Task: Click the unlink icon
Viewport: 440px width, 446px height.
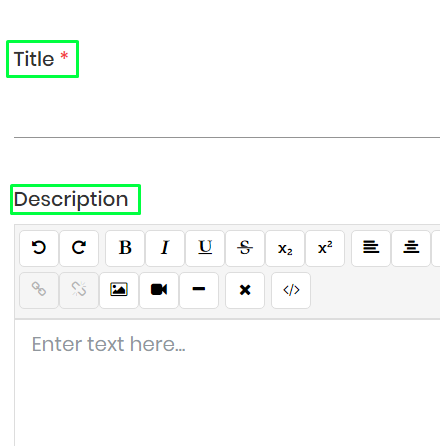Action: click(x=79, y=290)
